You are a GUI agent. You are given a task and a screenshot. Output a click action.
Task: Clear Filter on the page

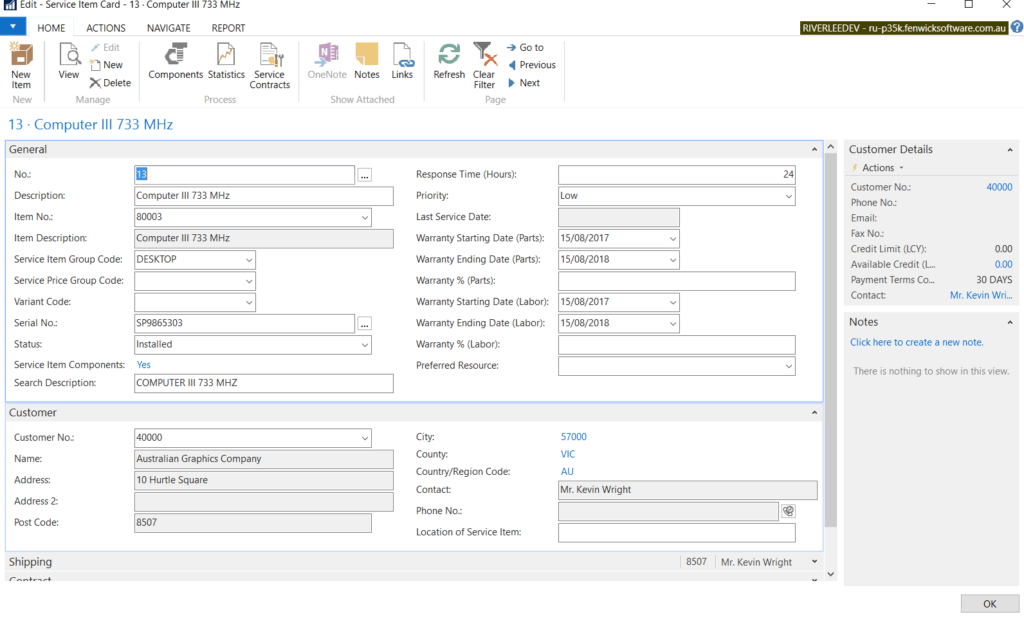pyautogui.click(x=484, y=66)
